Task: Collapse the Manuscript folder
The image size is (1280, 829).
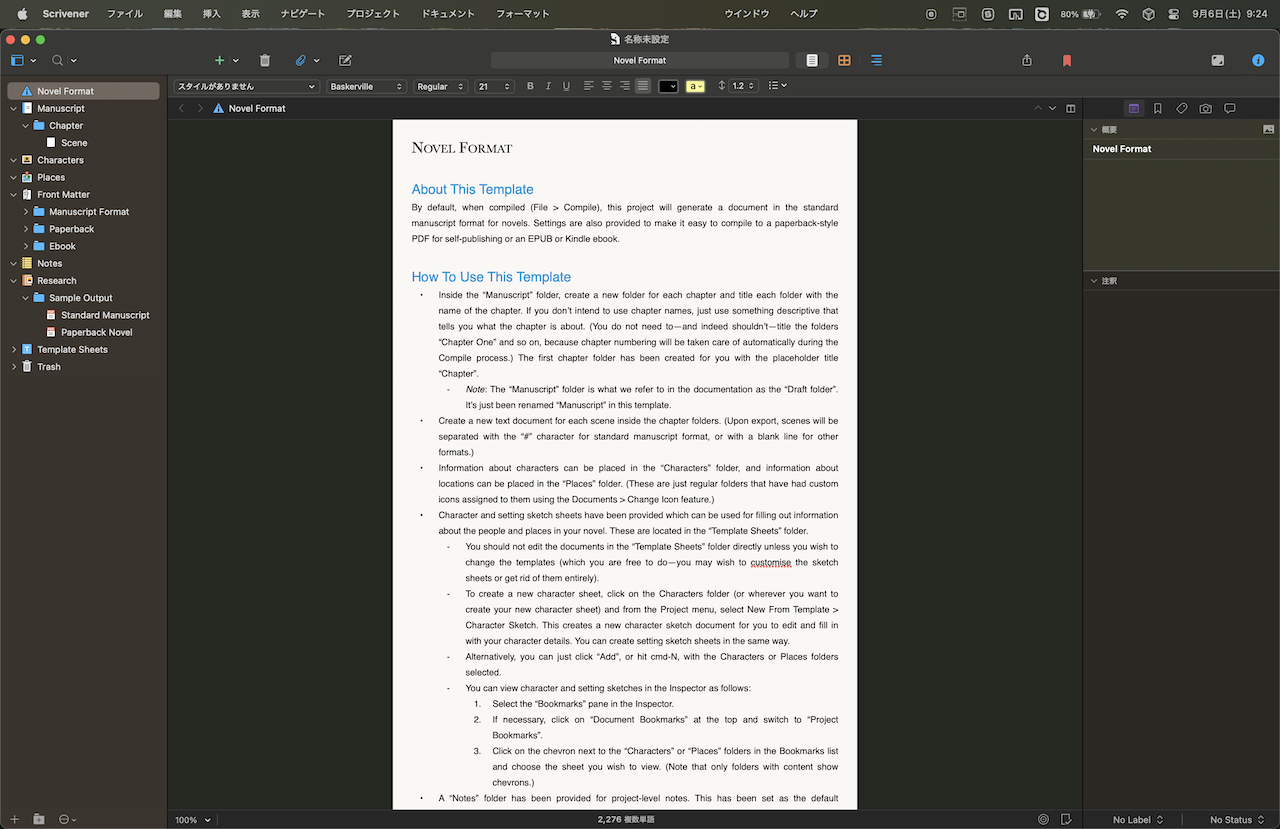Action: pyautogui.click(x=13, y=108)
